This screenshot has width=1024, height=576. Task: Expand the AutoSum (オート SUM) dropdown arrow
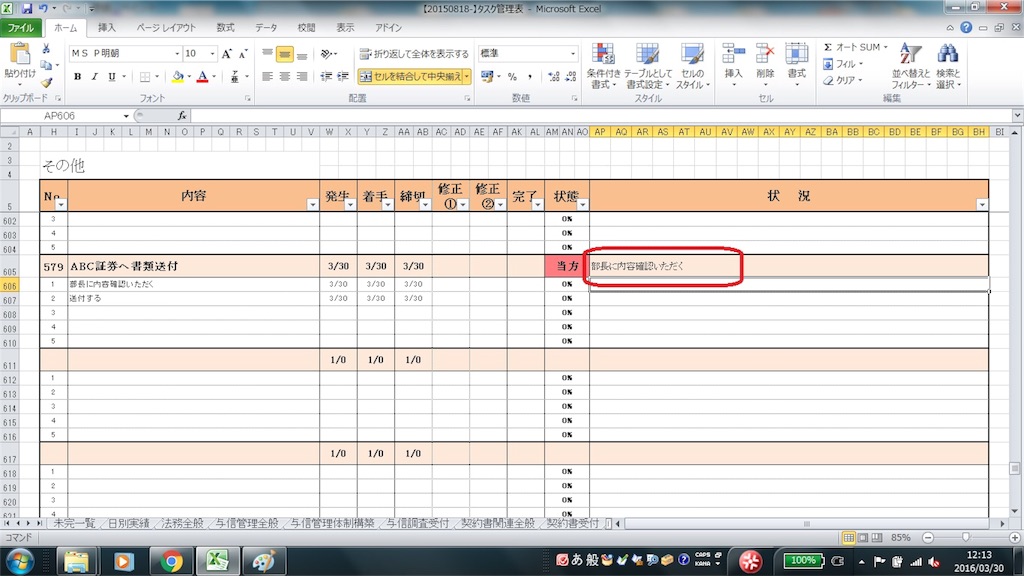coord(886,47)
